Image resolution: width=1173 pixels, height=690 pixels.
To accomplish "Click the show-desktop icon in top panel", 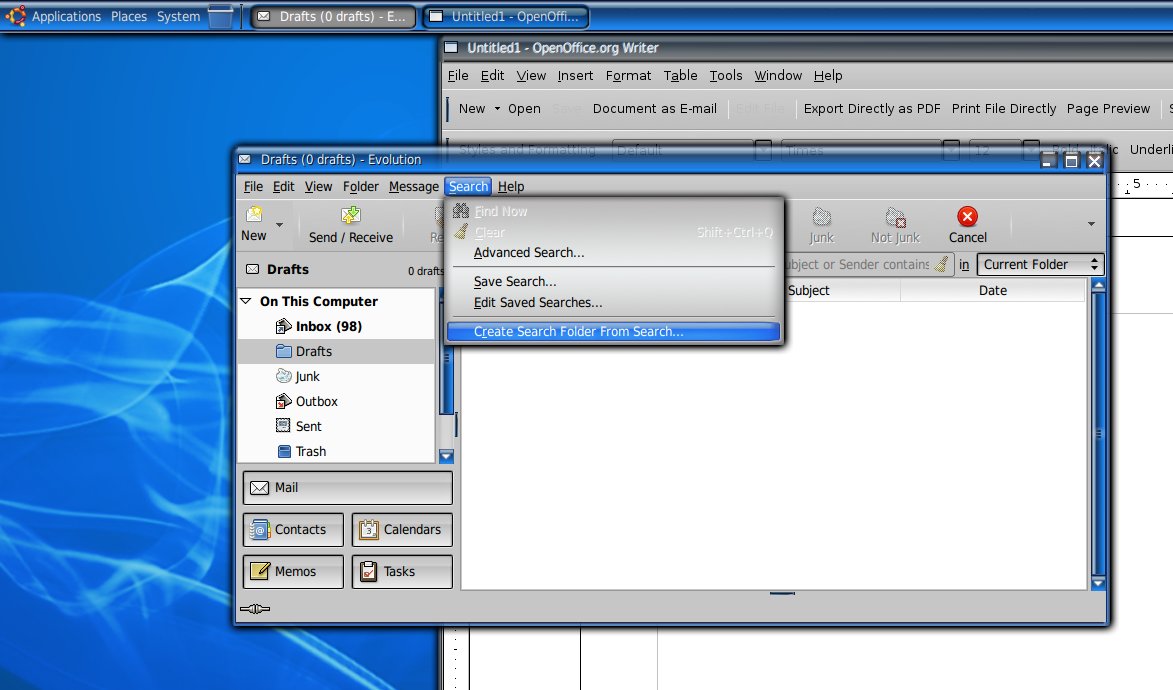I will [x=220, y=16].
